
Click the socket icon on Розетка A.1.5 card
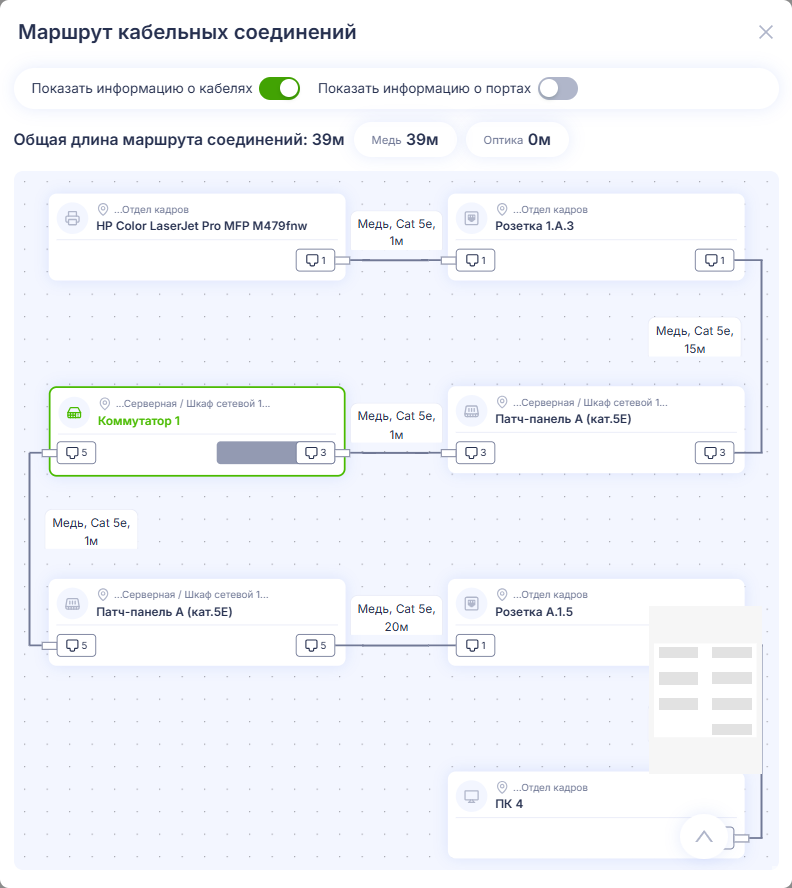(471, 603)
